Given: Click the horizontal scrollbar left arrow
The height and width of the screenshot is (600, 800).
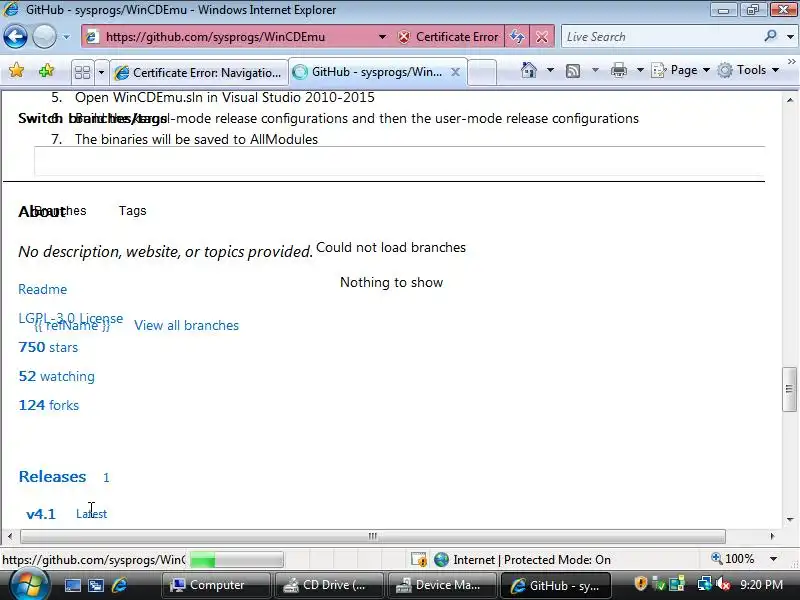Looking at the screenshot, I should tap(10, 536).
